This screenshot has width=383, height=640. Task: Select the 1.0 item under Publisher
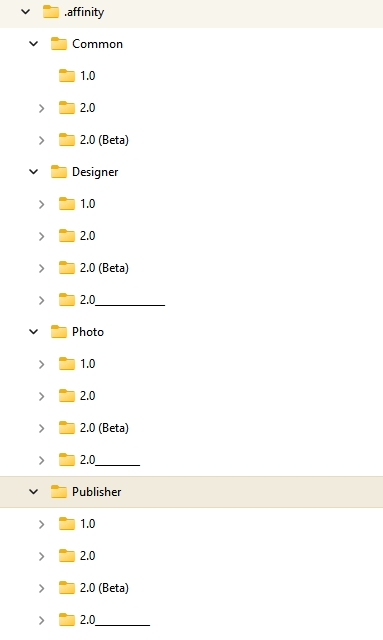pyautogui.click(x=87, y=524)
